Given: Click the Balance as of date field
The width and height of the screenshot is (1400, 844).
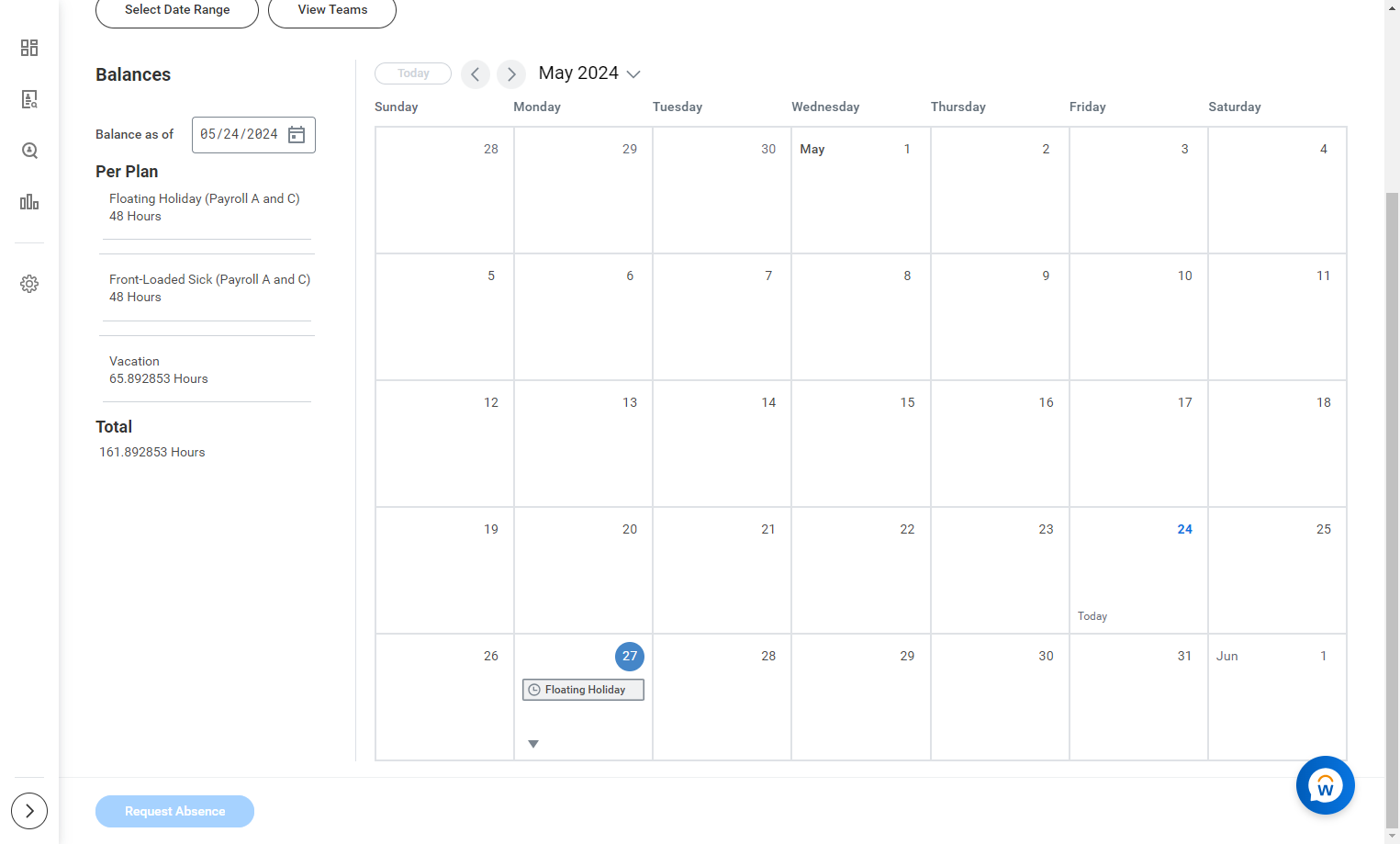Looking at the screenshot, I should coord(253,135).
